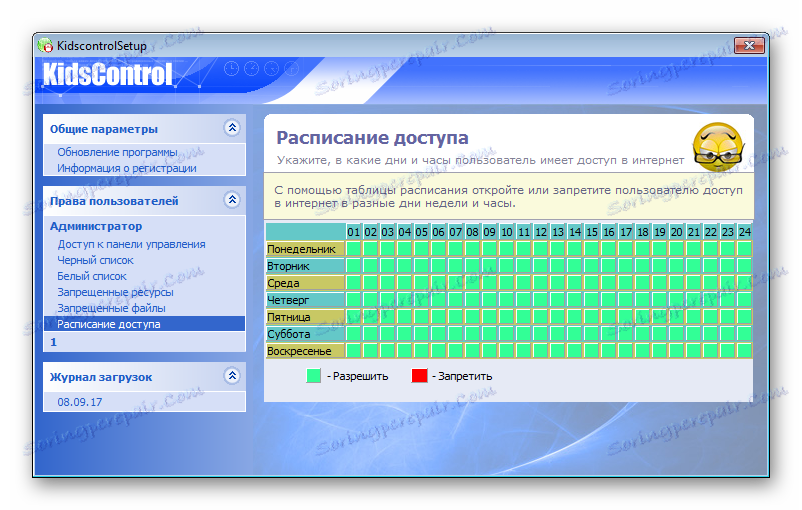Select user 1 in the users list
Viewport: 802px width, 510px height.
pyautogui.click(x=53, y=342)
